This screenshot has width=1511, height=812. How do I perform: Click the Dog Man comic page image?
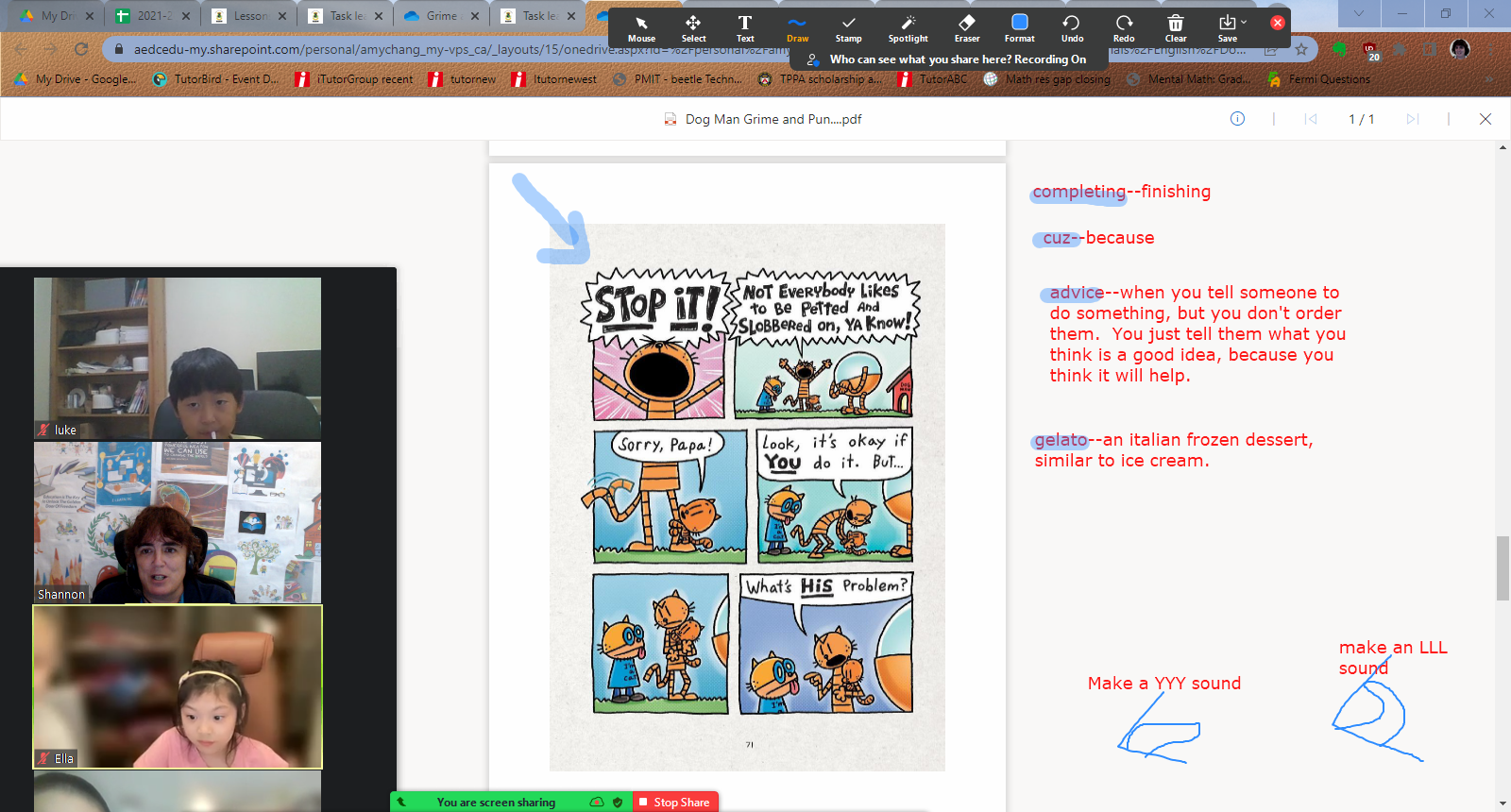pyautogui.click(x=747, y=498)
